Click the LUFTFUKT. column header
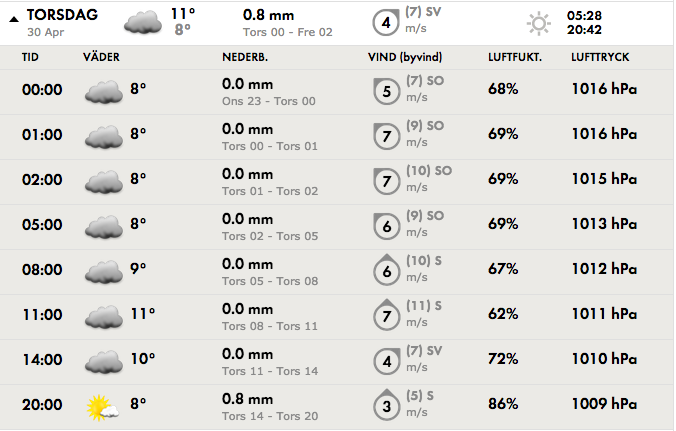This screenshot has width=676, height=431. (515, 57)
